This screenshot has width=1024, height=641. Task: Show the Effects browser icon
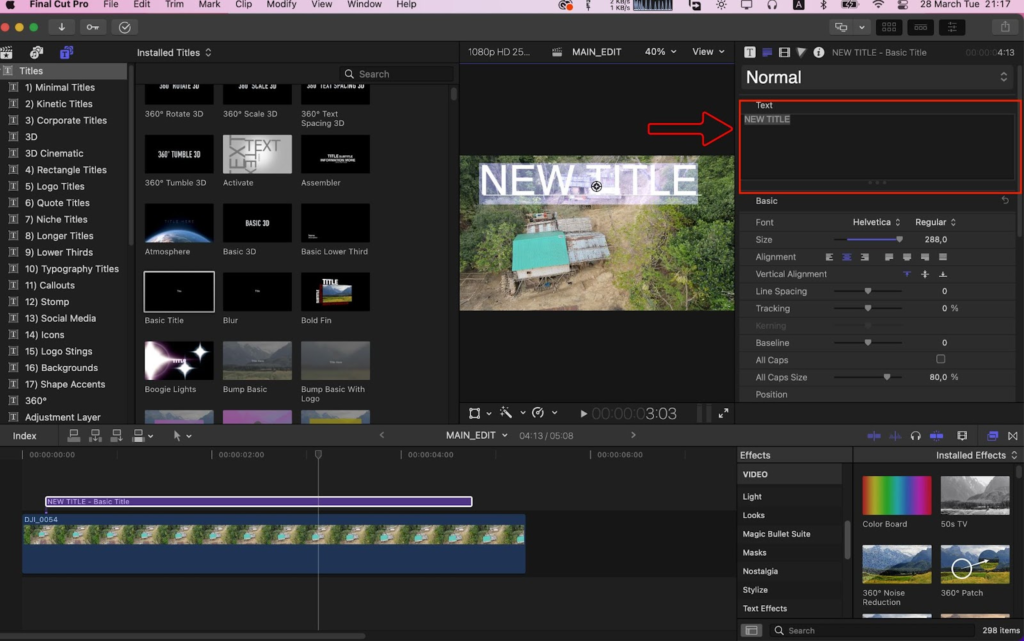(992, 435)
